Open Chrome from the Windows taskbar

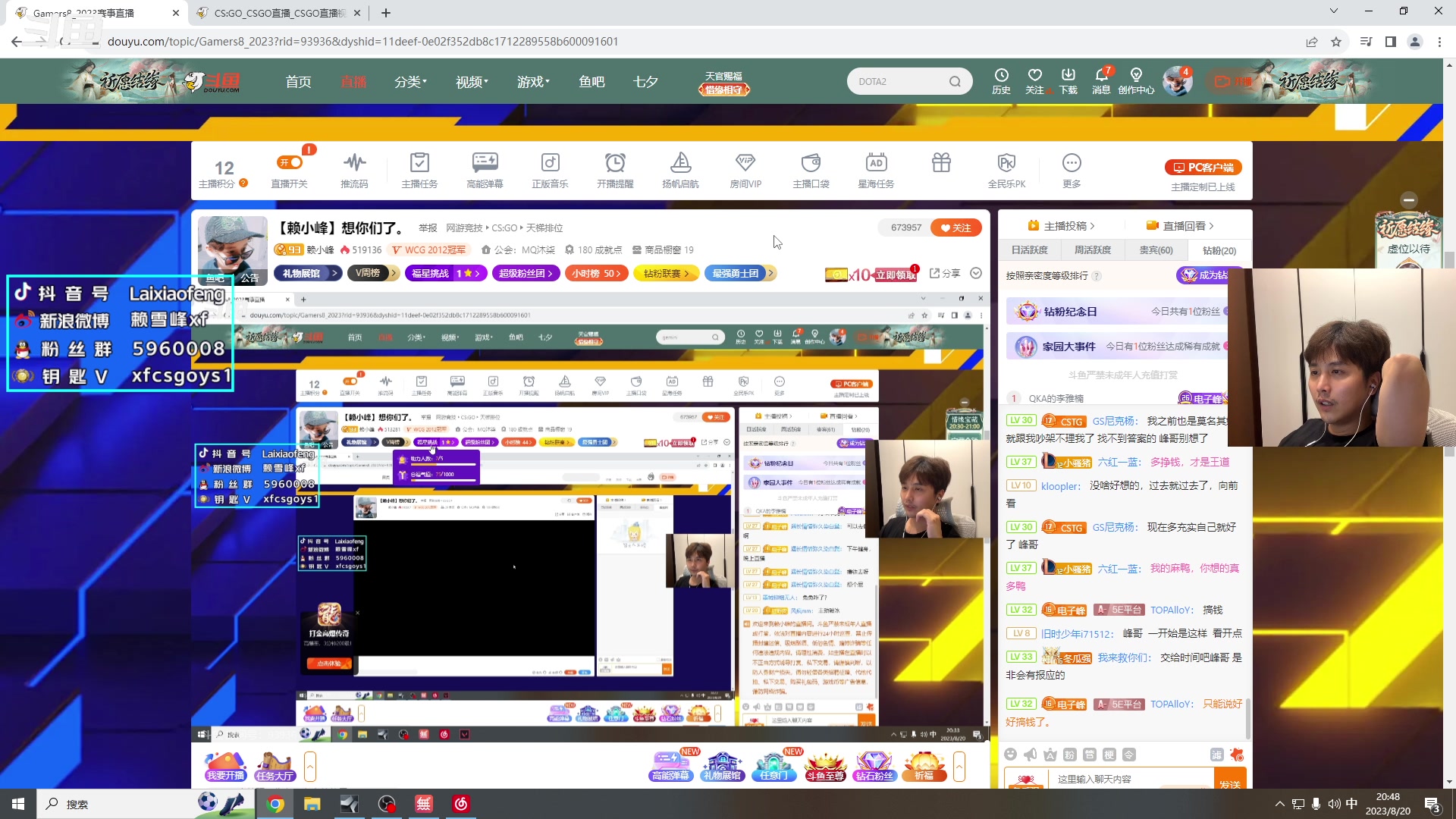[275, 804]
